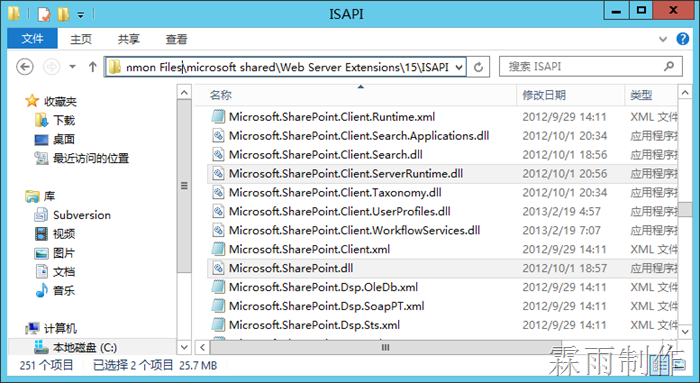Expand the ribbon with the chevron

pyautogui.click(x=663, y=39)
